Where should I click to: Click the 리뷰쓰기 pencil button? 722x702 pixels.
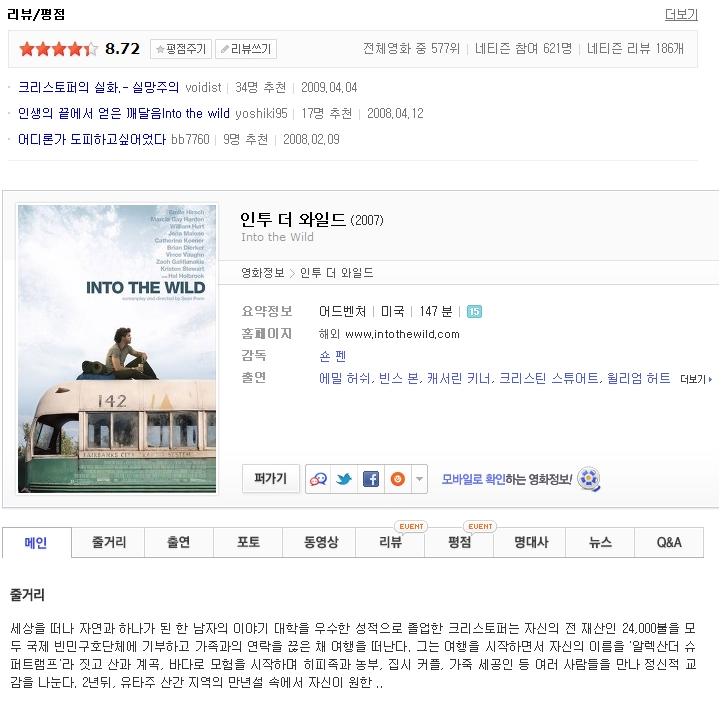pos(246,49)
